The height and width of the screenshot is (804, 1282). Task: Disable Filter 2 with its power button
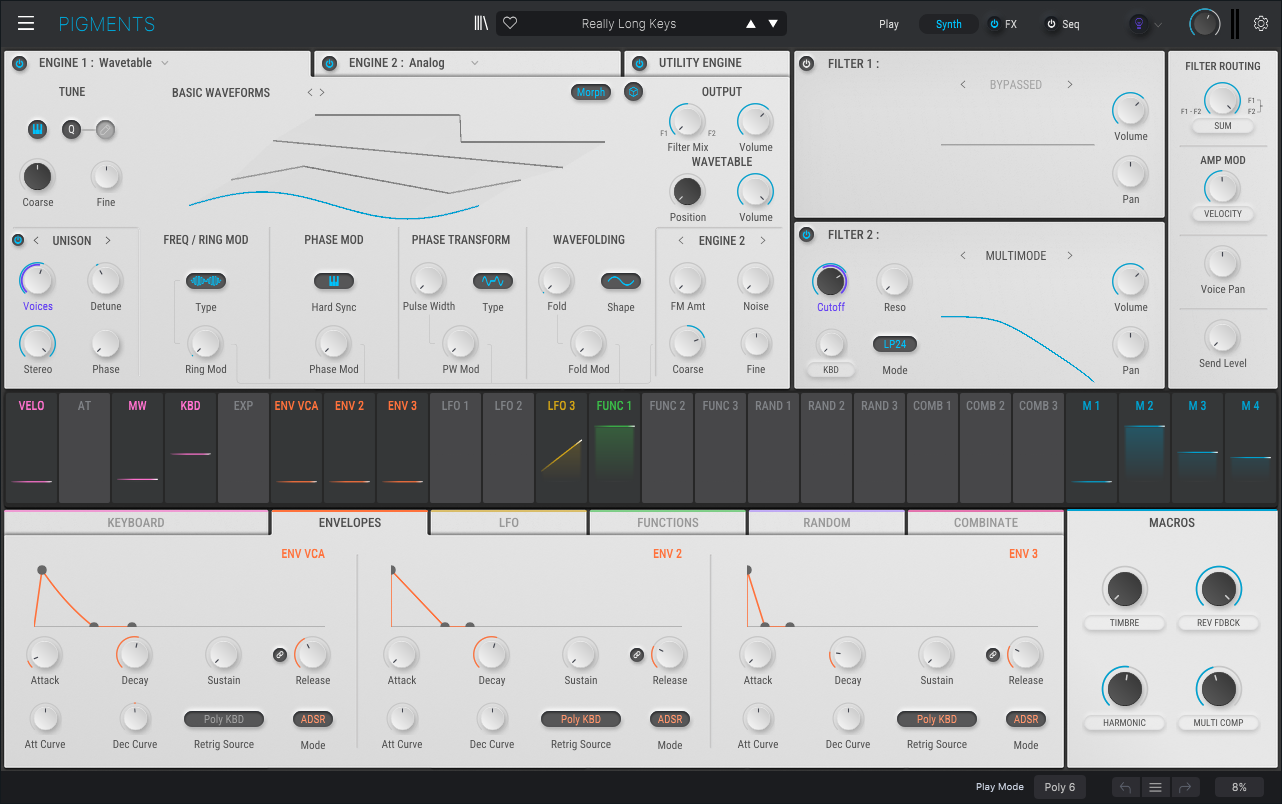807,235
